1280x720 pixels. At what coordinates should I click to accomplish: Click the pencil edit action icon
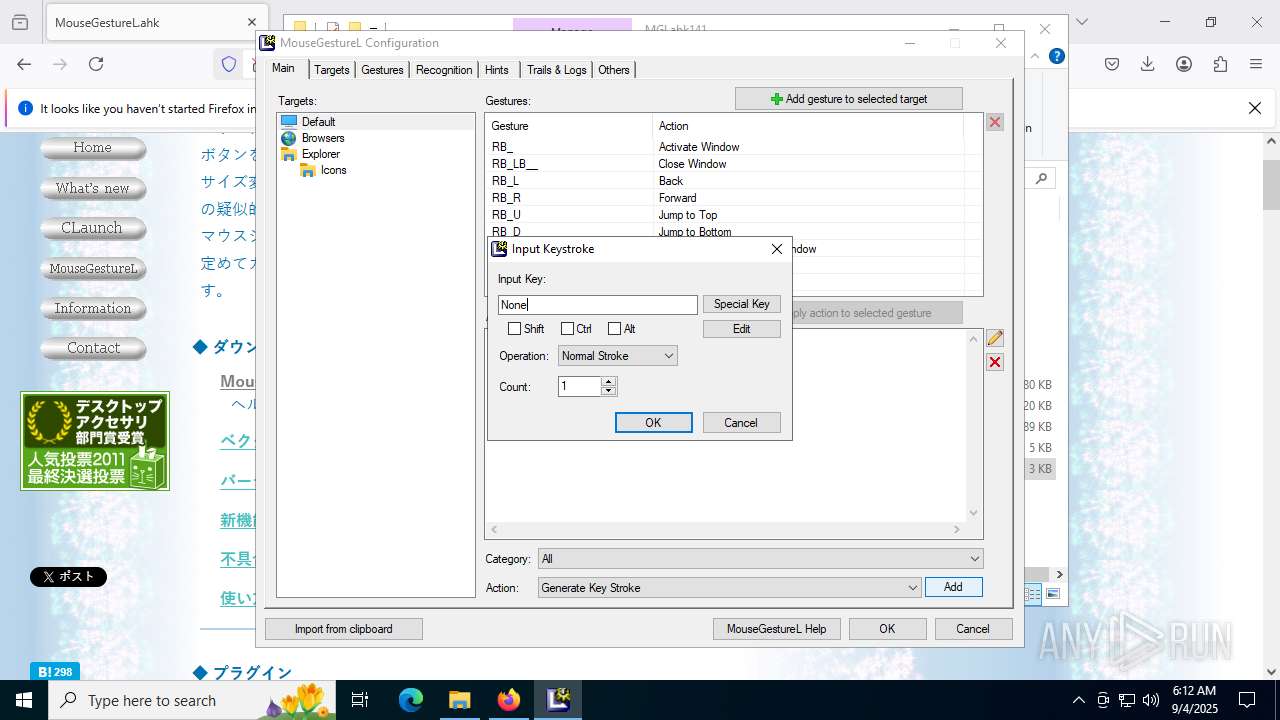(995, 338)
